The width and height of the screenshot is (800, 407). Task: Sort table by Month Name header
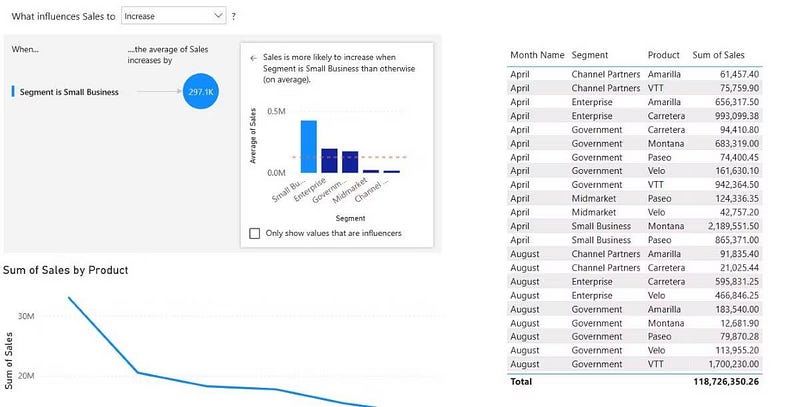(x=537, y=55)
